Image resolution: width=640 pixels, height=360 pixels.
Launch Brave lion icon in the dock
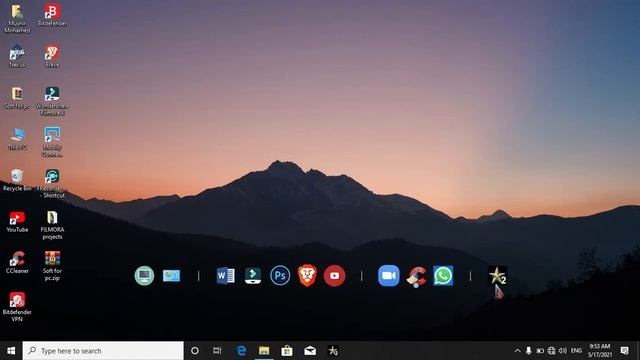click(307, 276)
